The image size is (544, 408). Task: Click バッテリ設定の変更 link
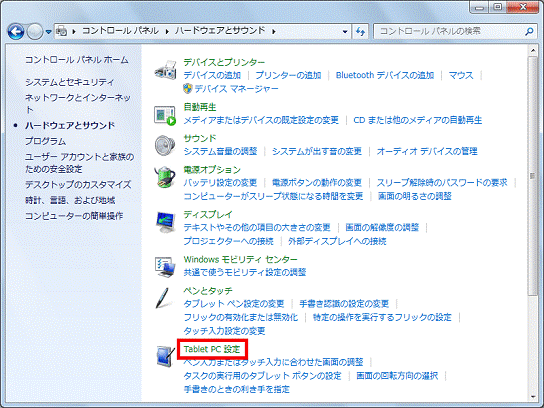coord(220,182)
